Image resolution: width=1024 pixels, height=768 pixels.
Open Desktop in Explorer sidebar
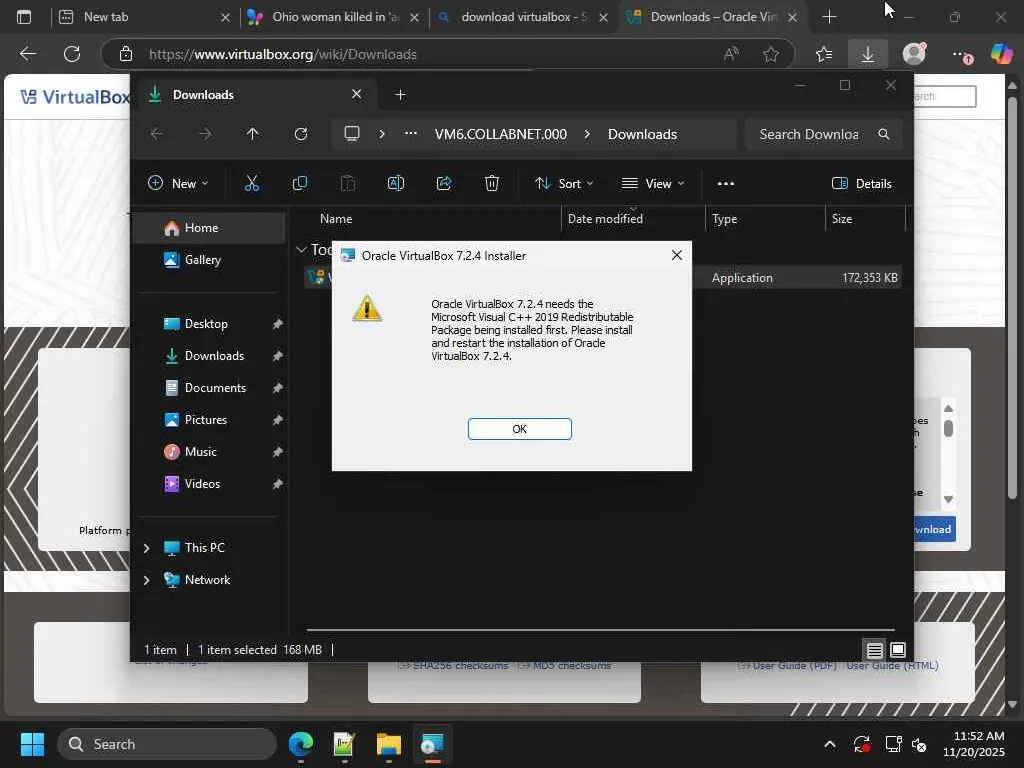click(209, 324)
